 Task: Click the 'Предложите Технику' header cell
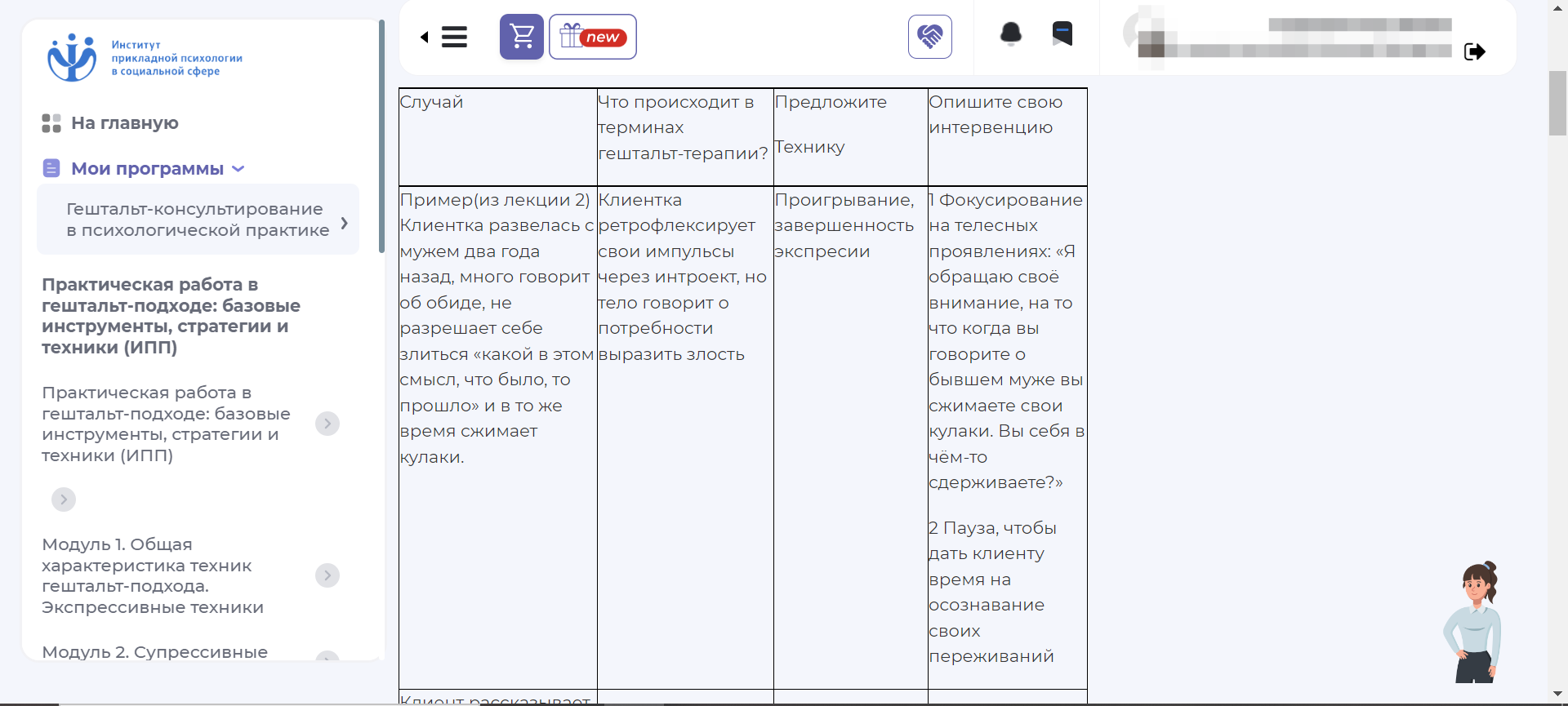click(x=850, y=137)
